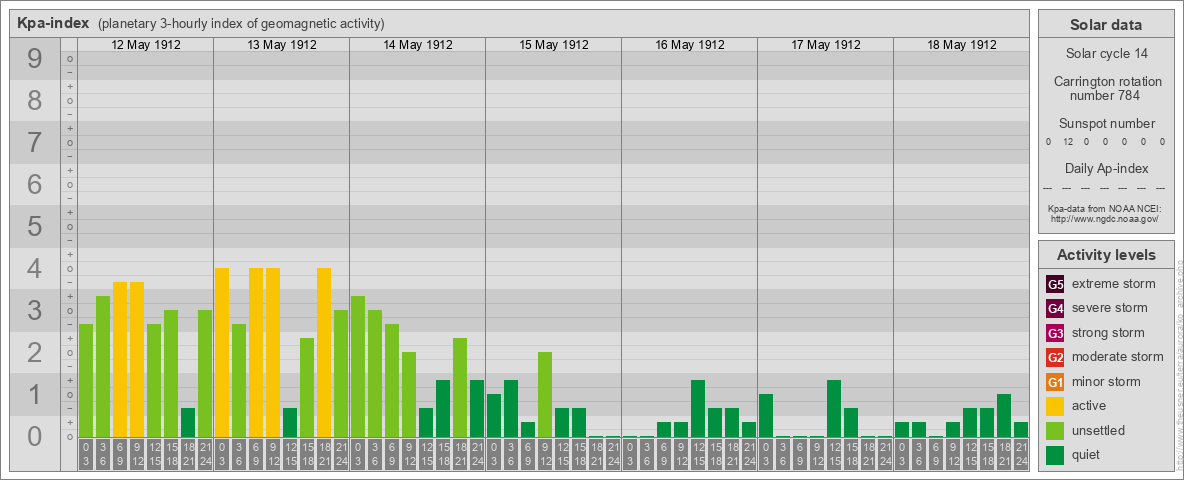Click the Kp scale number 5

click(35, 226)
